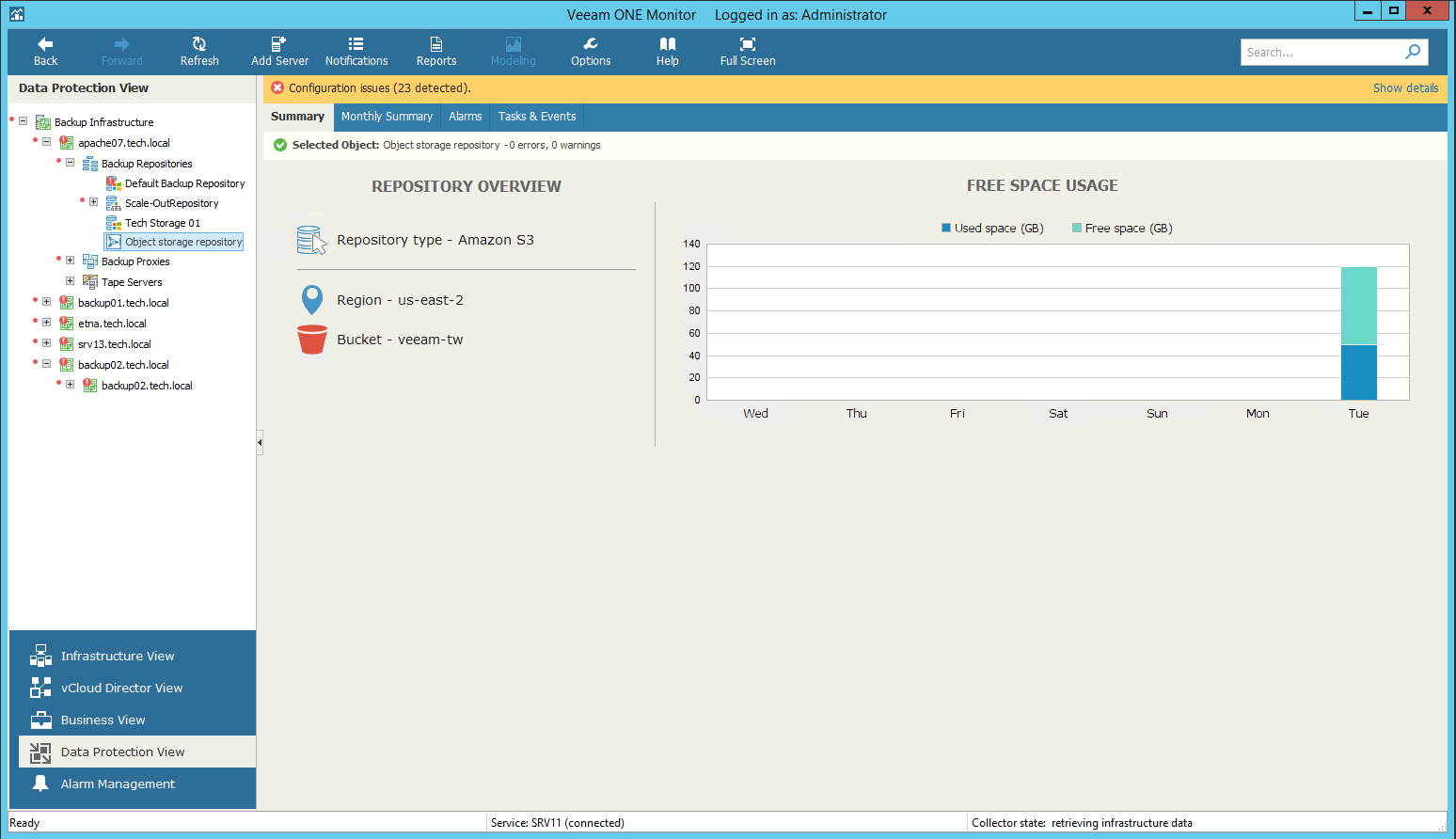Open the Options dialog
The image size is (1456, 839).
click(x=591, y=52)
